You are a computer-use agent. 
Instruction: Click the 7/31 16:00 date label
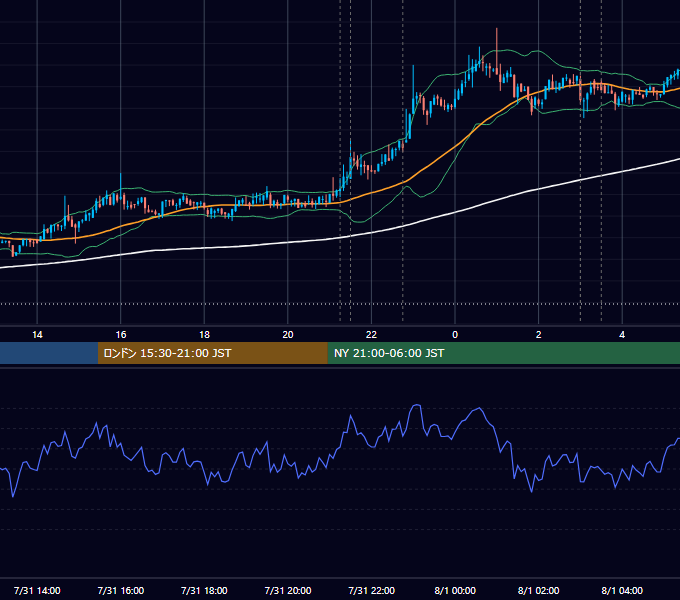(x=121, y=590)
